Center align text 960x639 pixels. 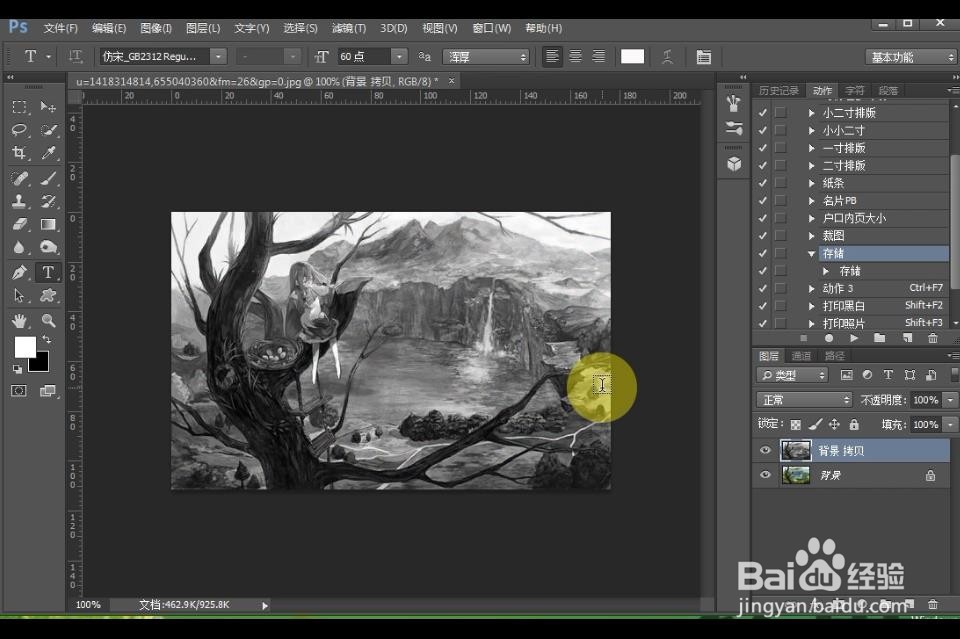(x=576, y=56)
